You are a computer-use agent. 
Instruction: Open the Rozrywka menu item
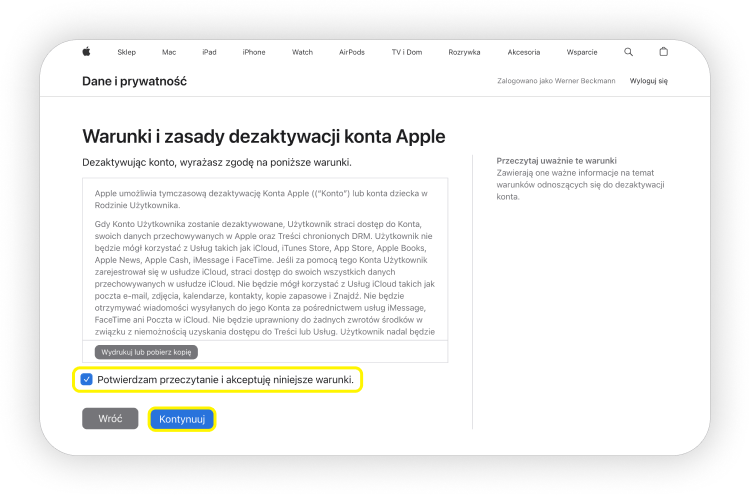(x=464, y=52)
